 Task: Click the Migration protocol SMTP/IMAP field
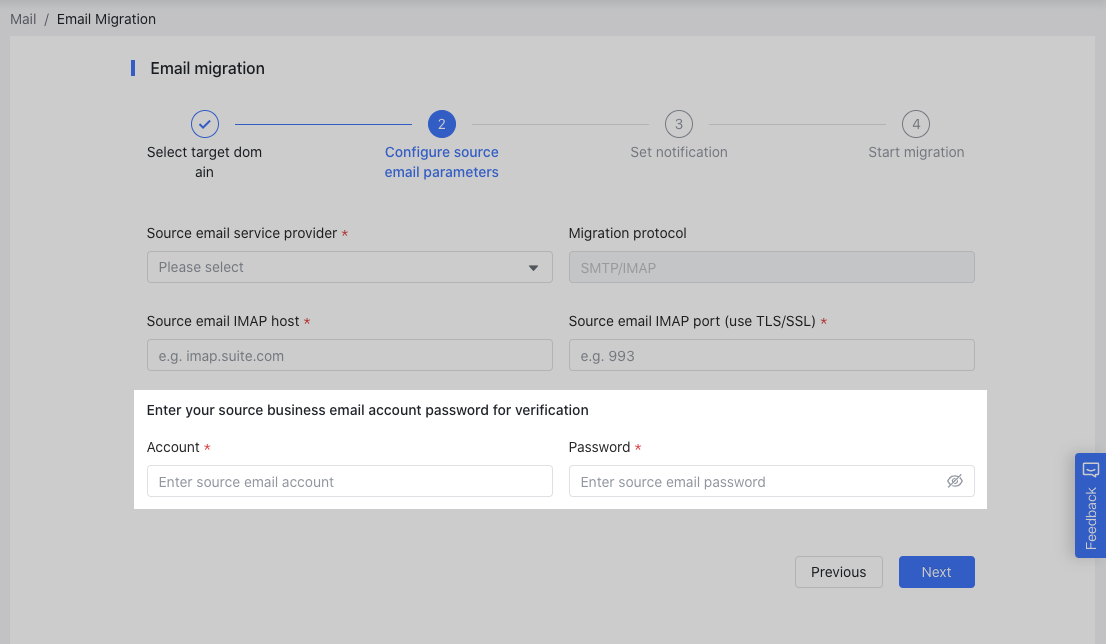coord(771,267)
